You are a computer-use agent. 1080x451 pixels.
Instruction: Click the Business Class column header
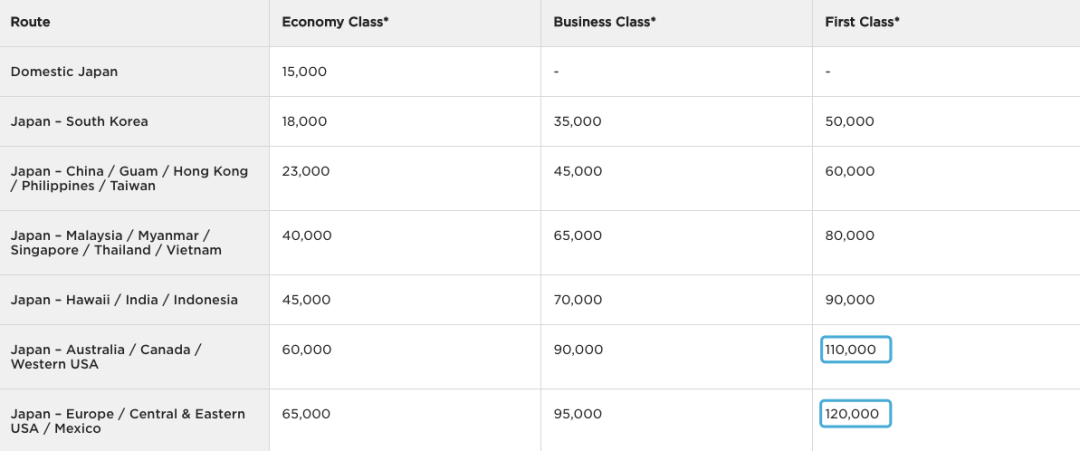click(x=604, y=22)
